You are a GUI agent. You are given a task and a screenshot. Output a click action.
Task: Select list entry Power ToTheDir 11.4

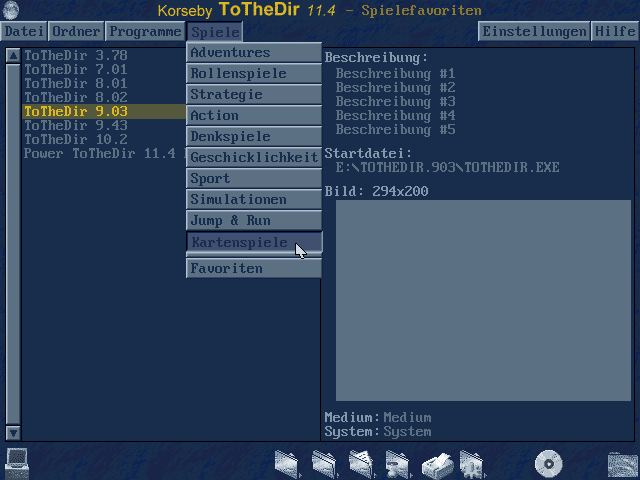tap(104, 153)
